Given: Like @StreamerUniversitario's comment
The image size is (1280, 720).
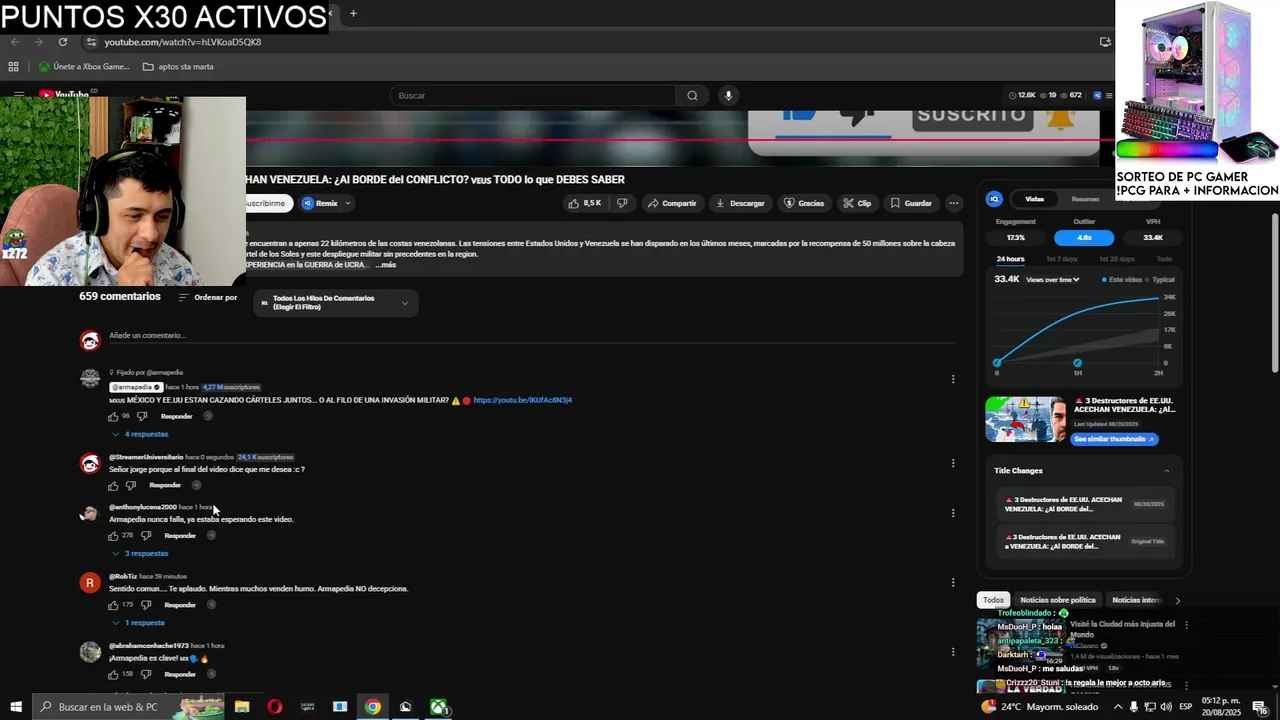Looking at the screenshot, I should pyautogui.click(x=113, y=486).
